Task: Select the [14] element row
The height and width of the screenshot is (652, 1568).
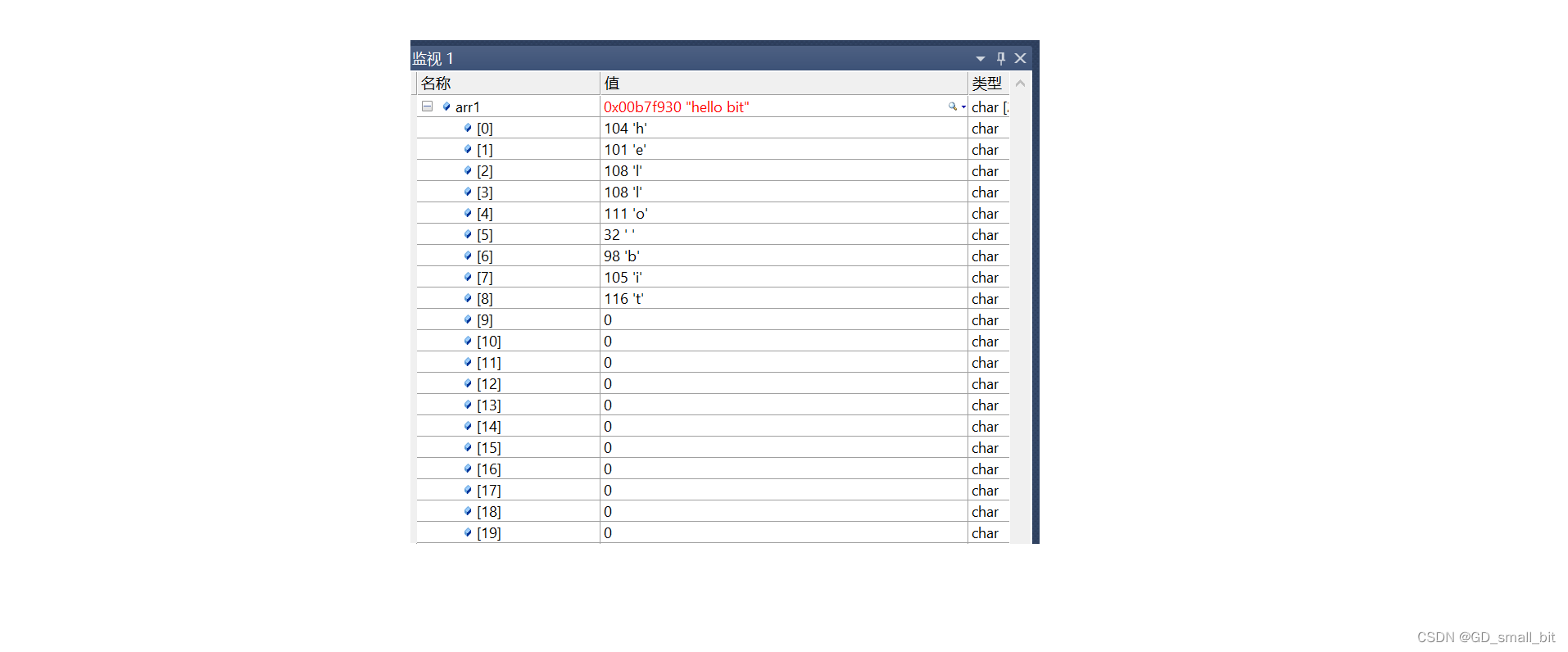Action: coord(713,426)
